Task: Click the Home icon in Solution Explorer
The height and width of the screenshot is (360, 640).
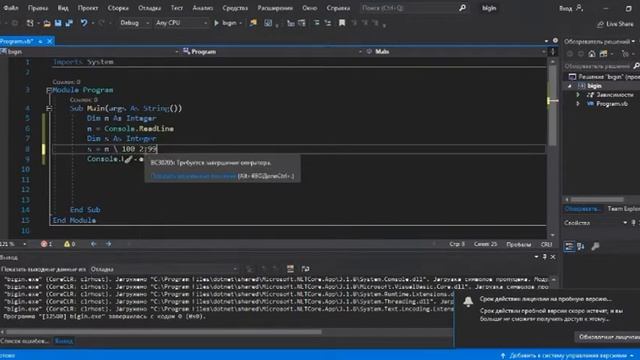Action: [x=592, y=53]
